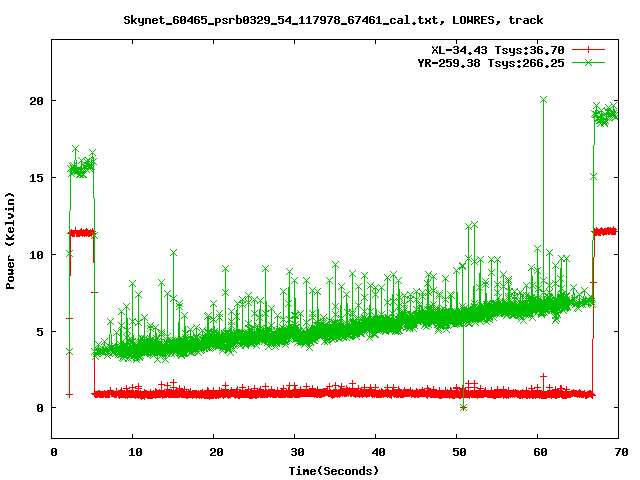
Task: Click the green spike peak reaching 20 Kelvin
Action: pyautogui.click(x=543, y=100)
